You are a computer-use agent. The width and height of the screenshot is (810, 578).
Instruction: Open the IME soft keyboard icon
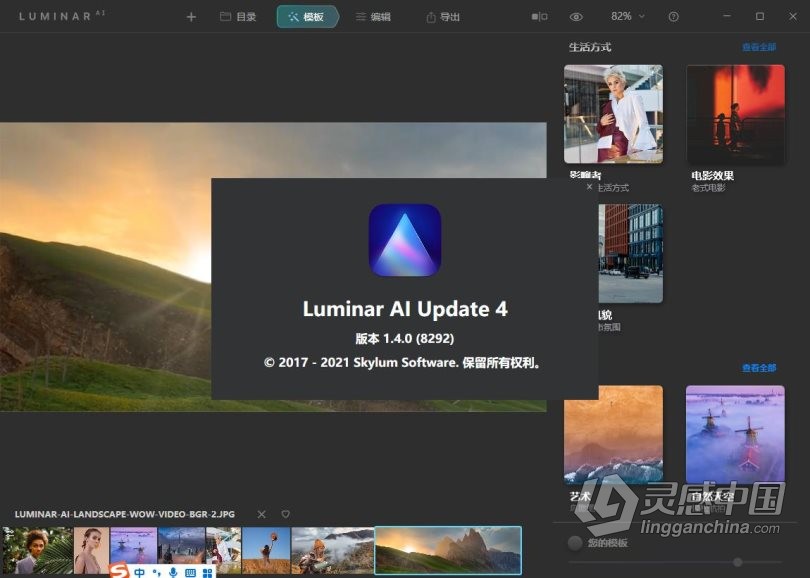tap(190, 572)
